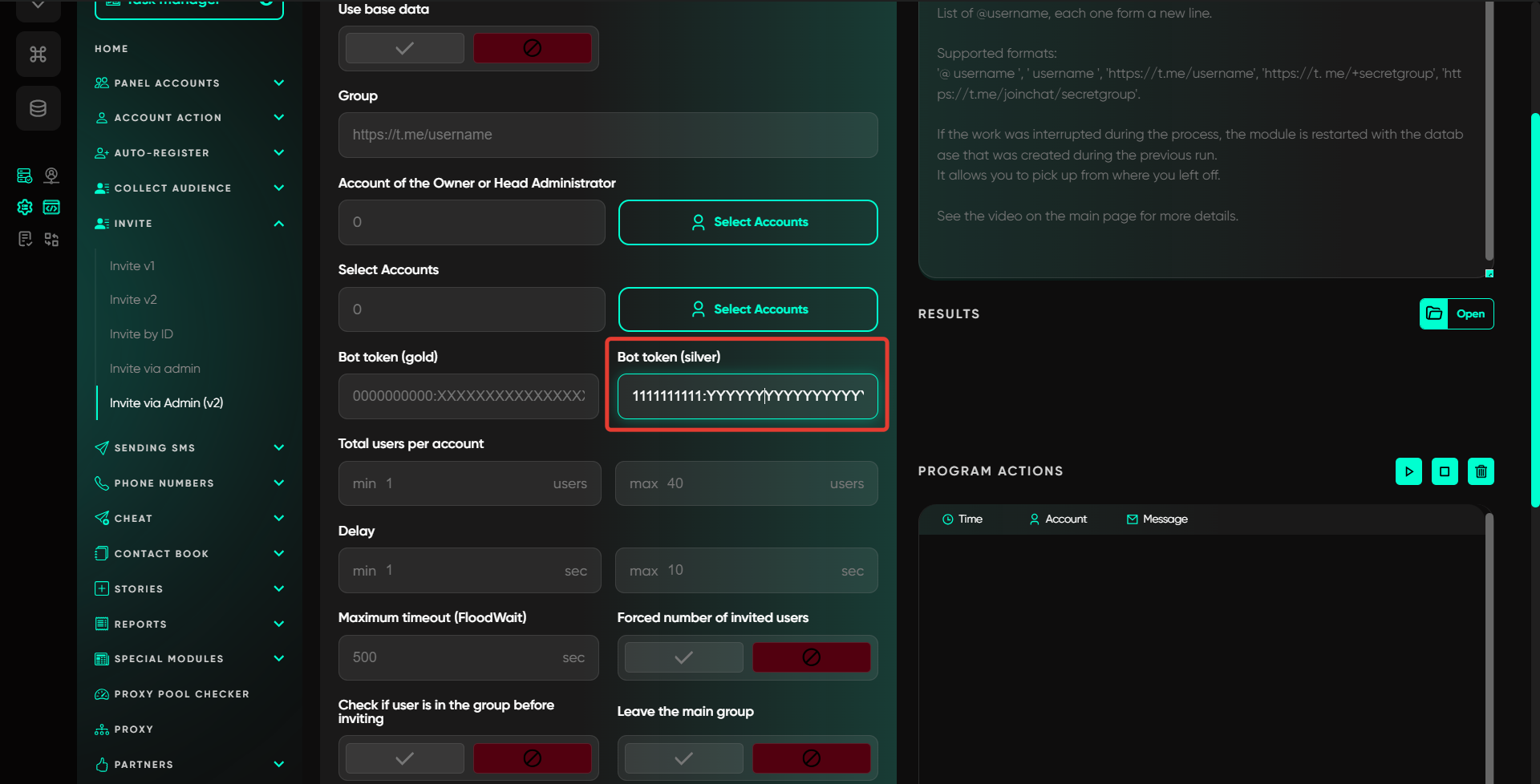Click the Group URL input field

click(607, 135)
